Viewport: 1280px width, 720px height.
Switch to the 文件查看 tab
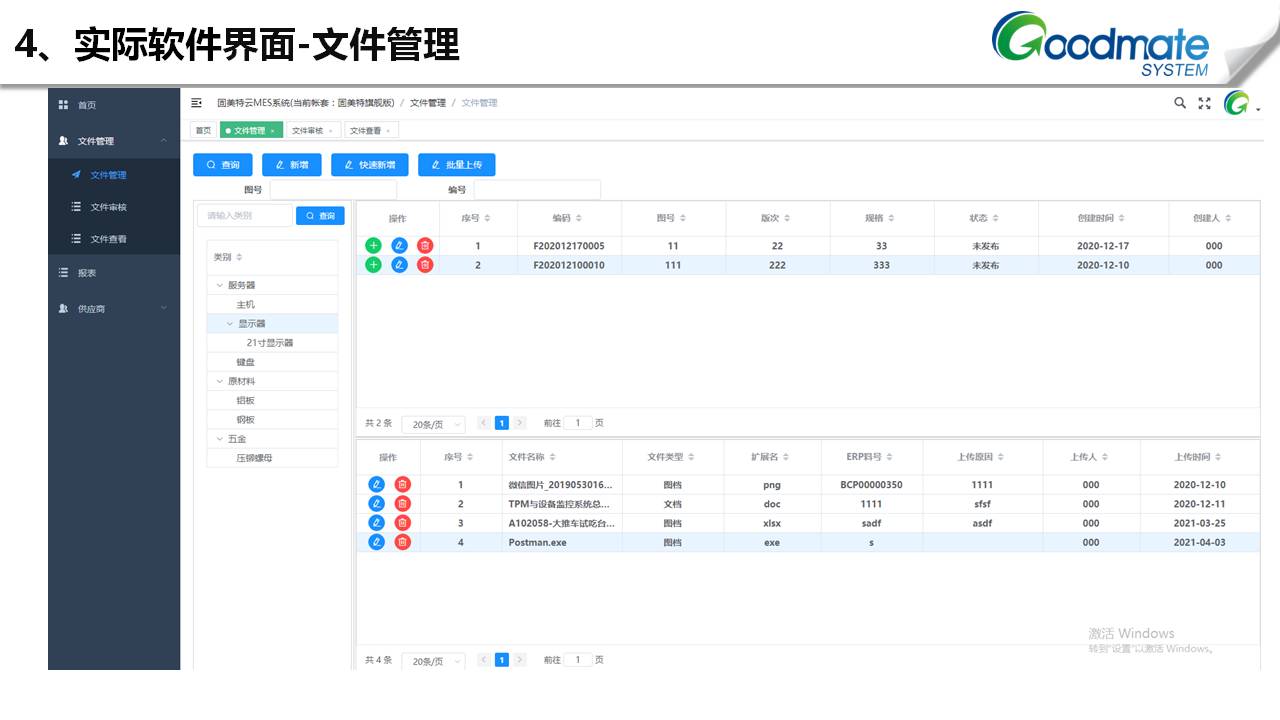365,131
